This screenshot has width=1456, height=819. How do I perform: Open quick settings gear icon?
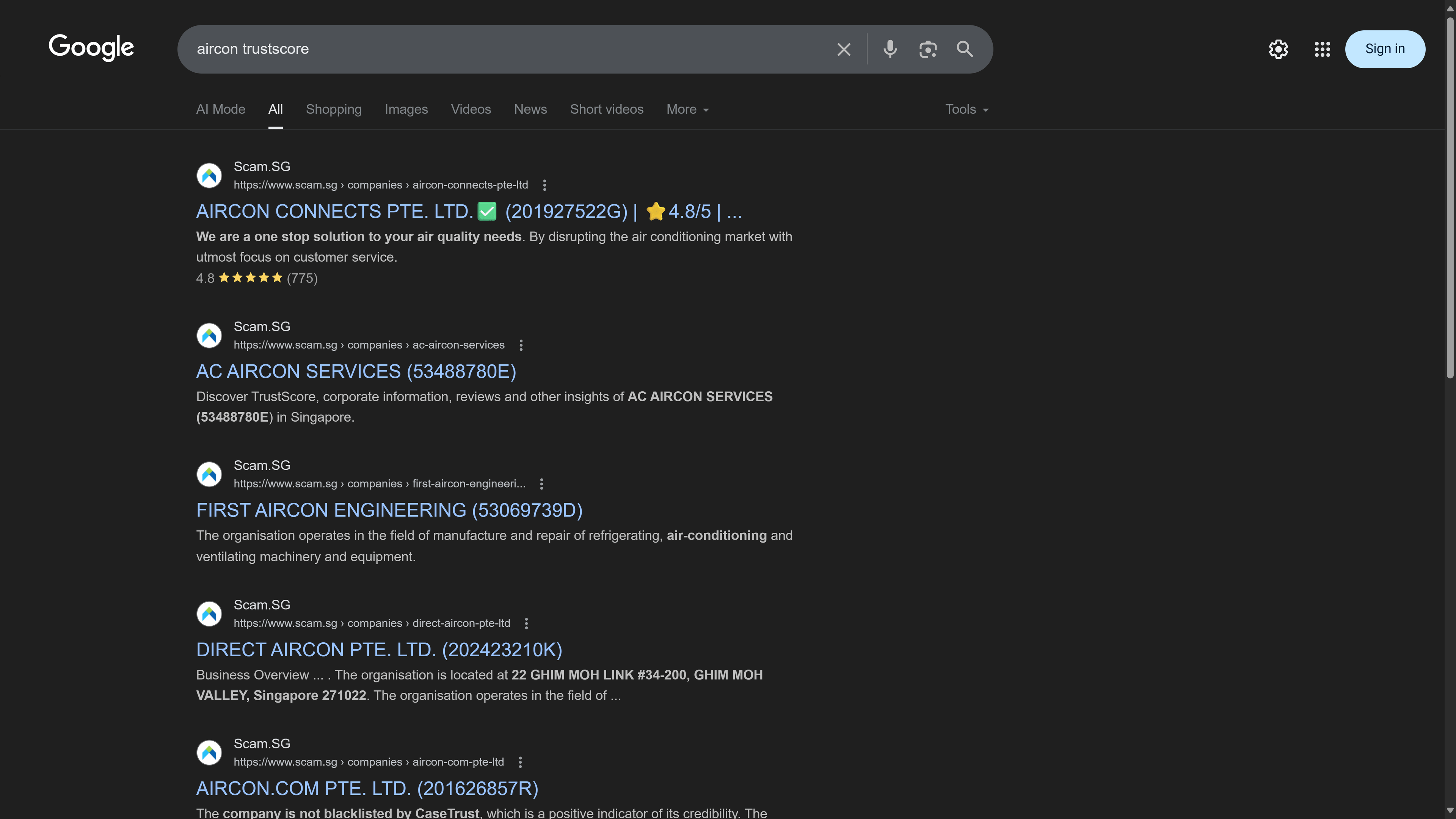click(1278, 49)
